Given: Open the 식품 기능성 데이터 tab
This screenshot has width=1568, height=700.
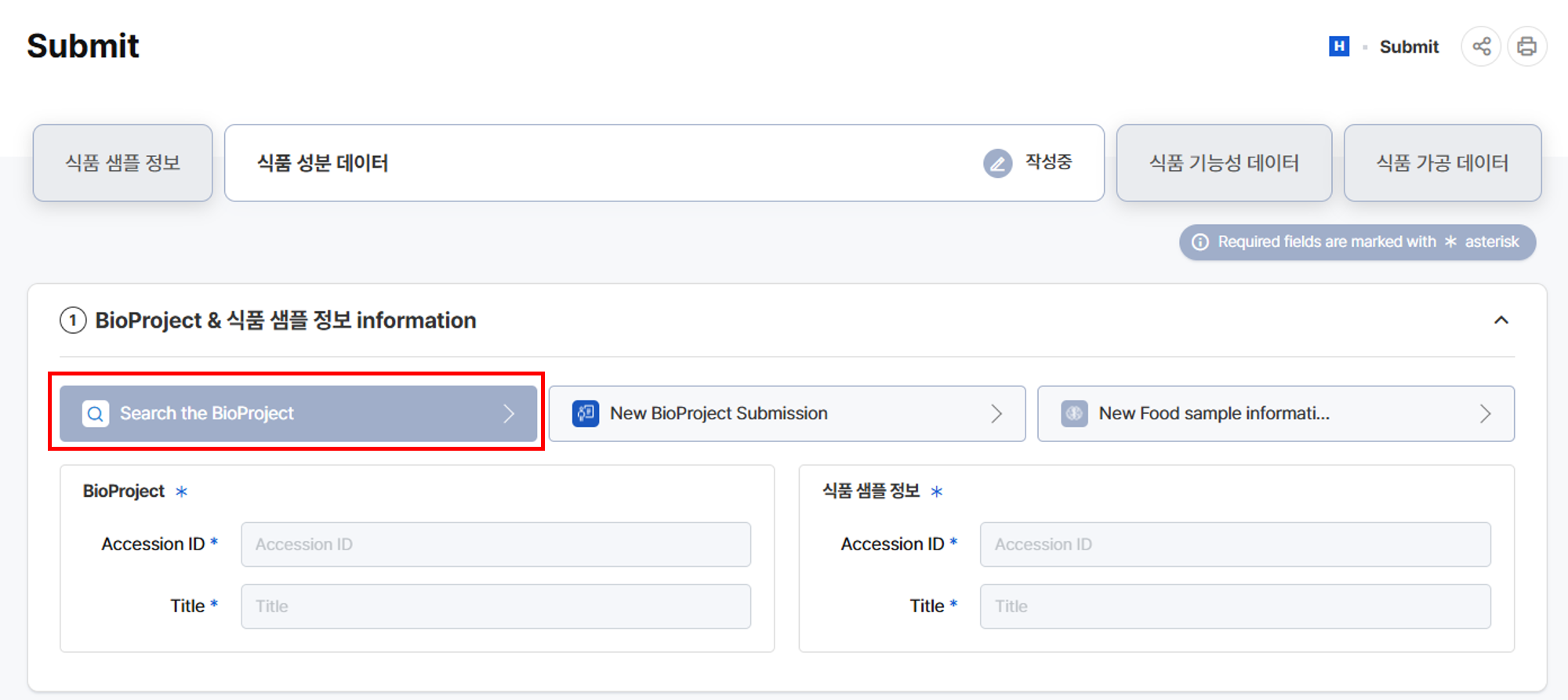Looking at the screenshot, I should pyautogui.click(x=1224, y=163).
